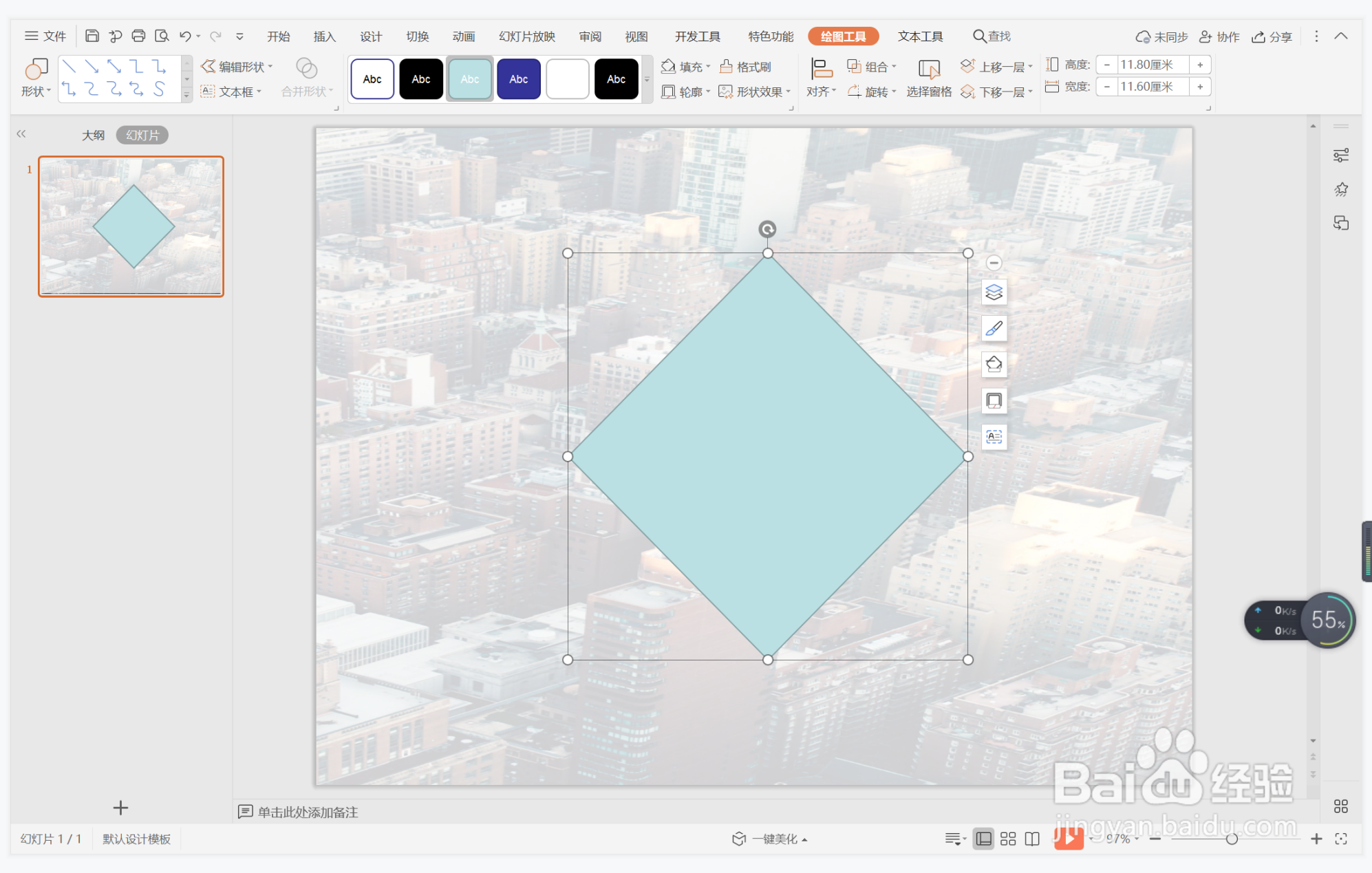Click the Share (分享) button

1272,36
